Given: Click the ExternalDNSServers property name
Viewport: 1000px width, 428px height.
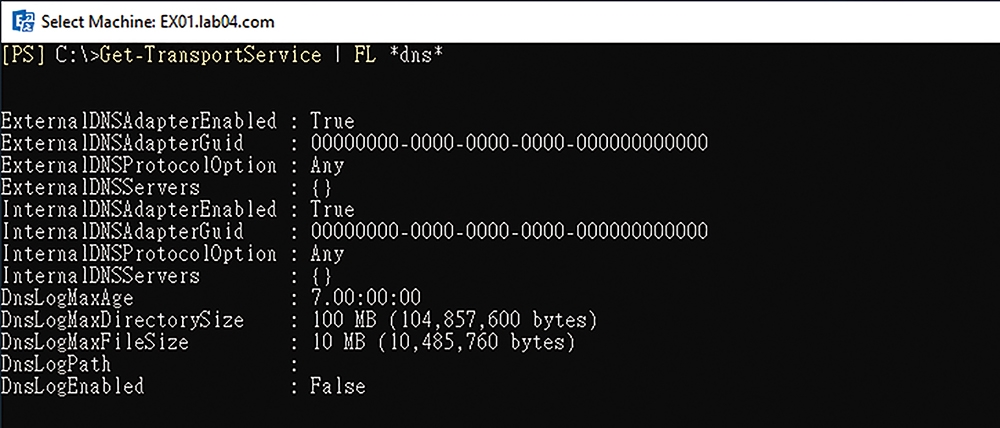Looking at the screenshot, I should pyautogui.click(x=100, y=188).
